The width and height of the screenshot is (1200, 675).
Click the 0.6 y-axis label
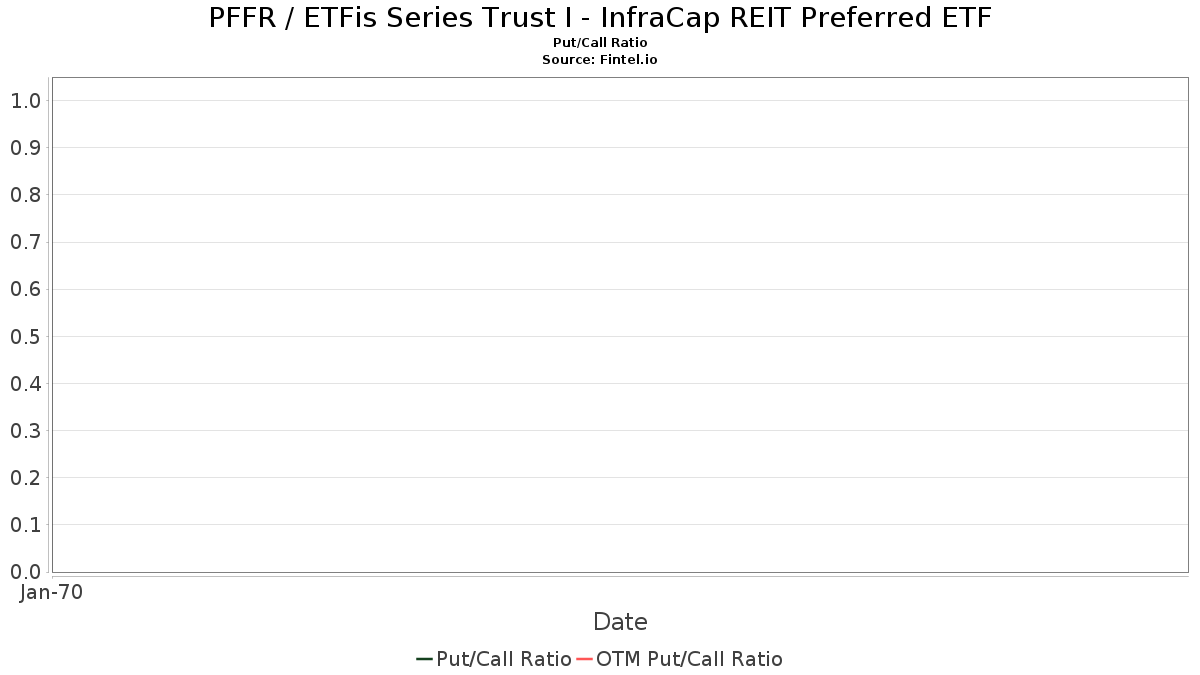point(25,289)
